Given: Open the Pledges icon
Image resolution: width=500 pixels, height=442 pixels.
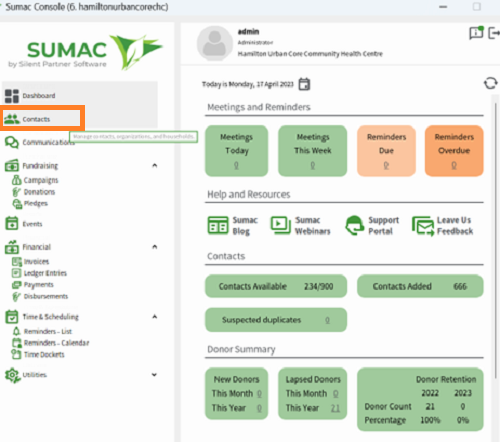Looking at the screenshot, I should pyautogui.click(x=17, y=203).
